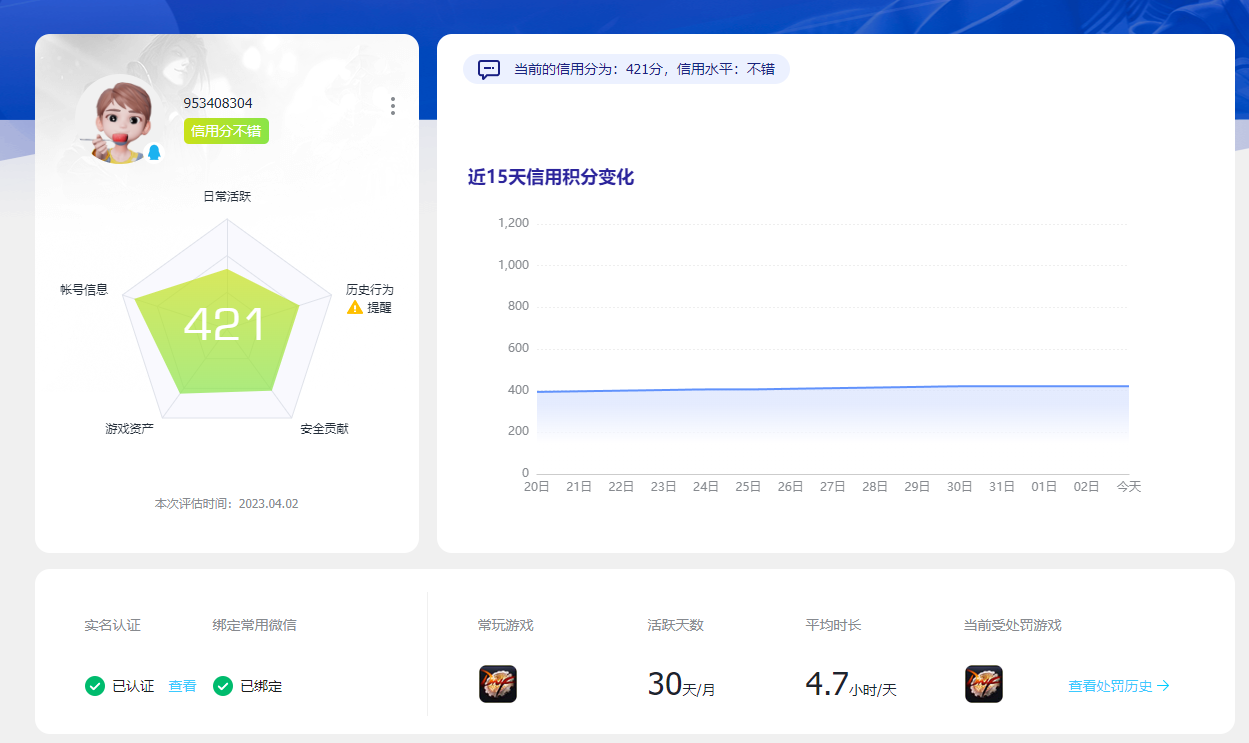Click the 421 score in radar chart
The height and width of the screenshot is (743, 1249).
pos(225,325)
